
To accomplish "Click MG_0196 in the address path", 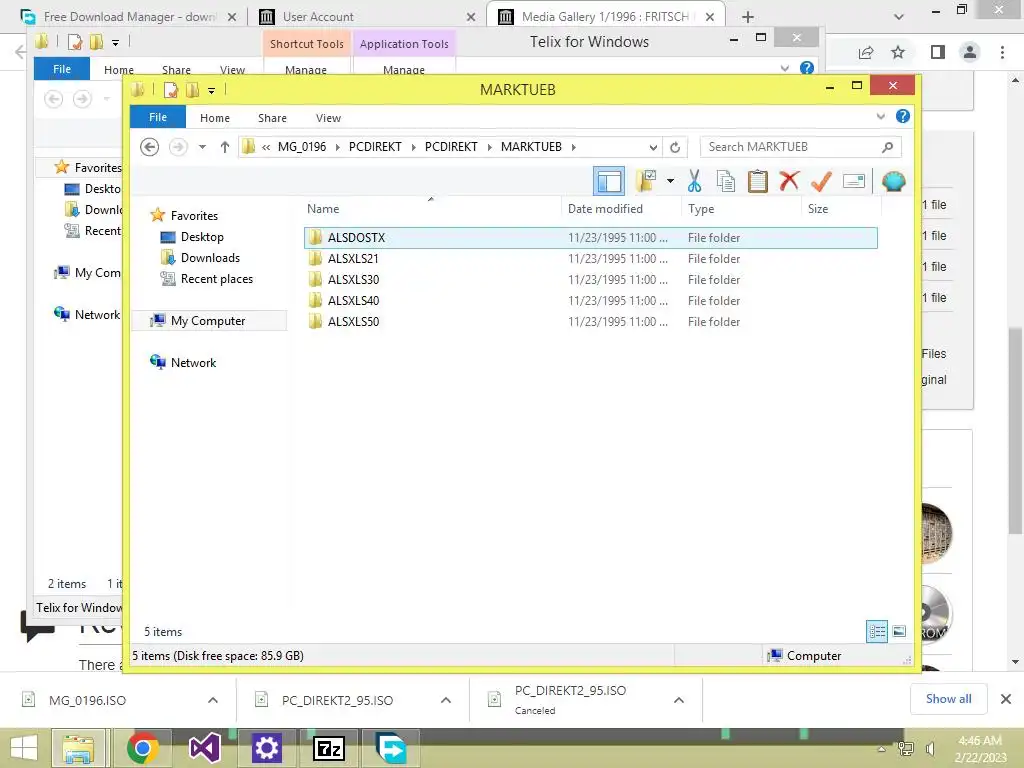I will point(302,147).
